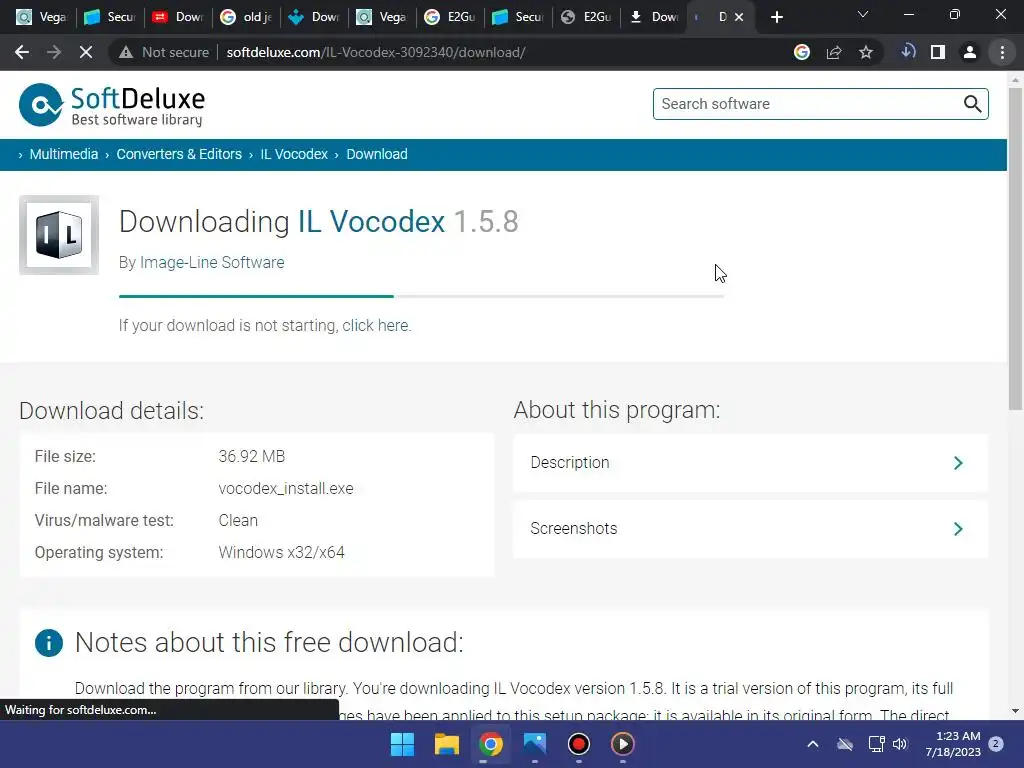
Task: Expand the Description section
Action: coord(750,463)
